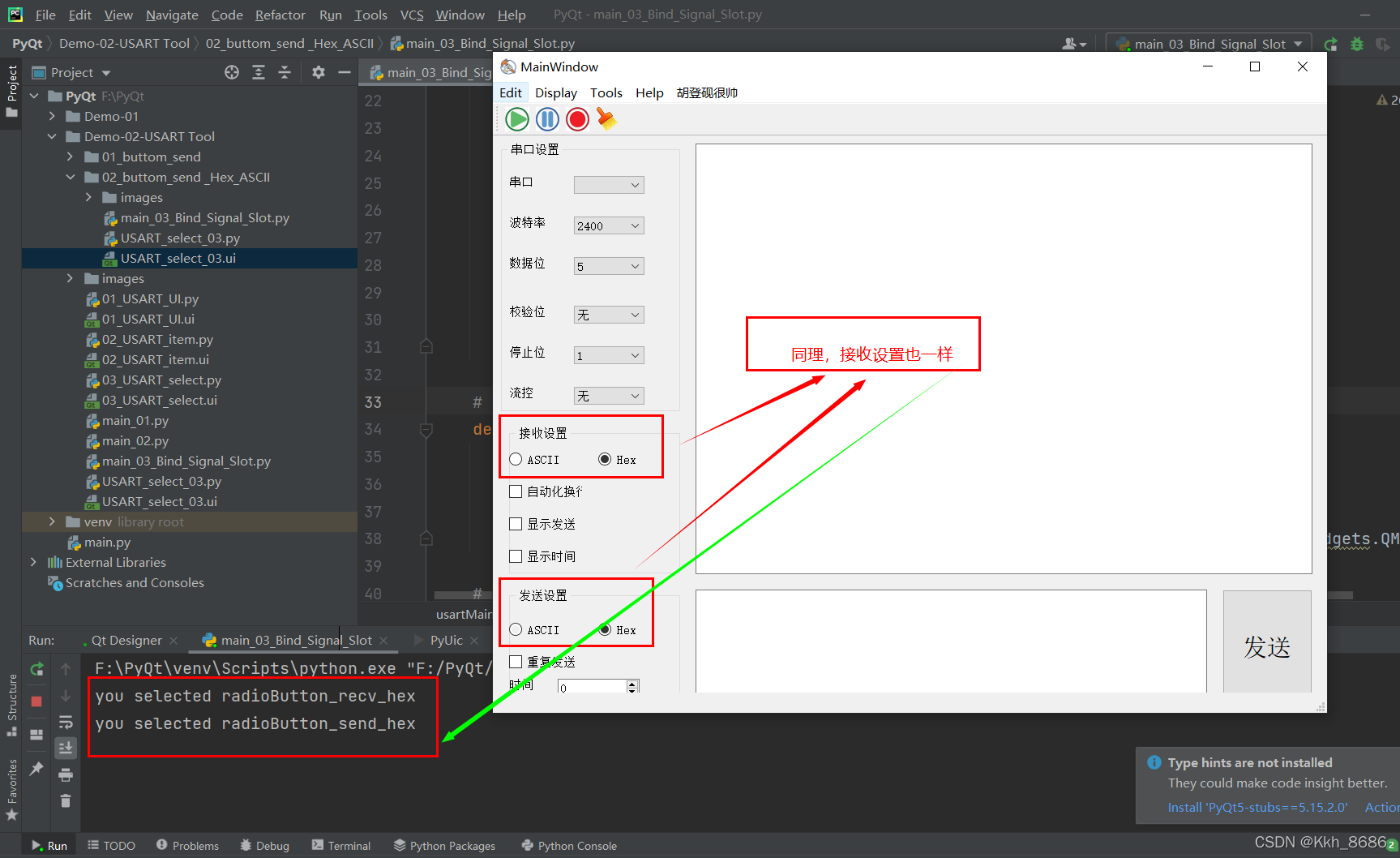Click collapse all icon in Project panel header
1400x858 pixels.
tap(285, 72)
